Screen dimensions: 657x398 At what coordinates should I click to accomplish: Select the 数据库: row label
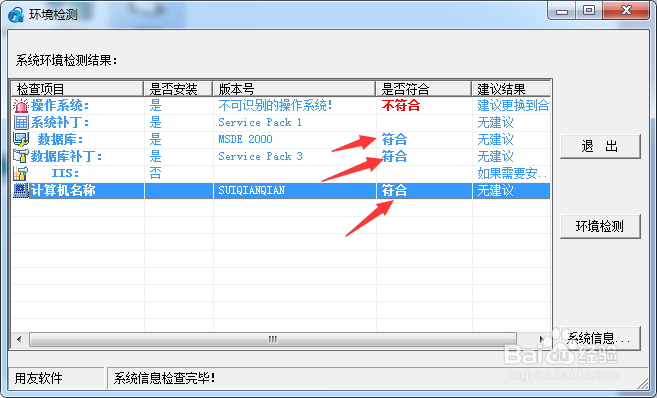[x=60, y=139]
